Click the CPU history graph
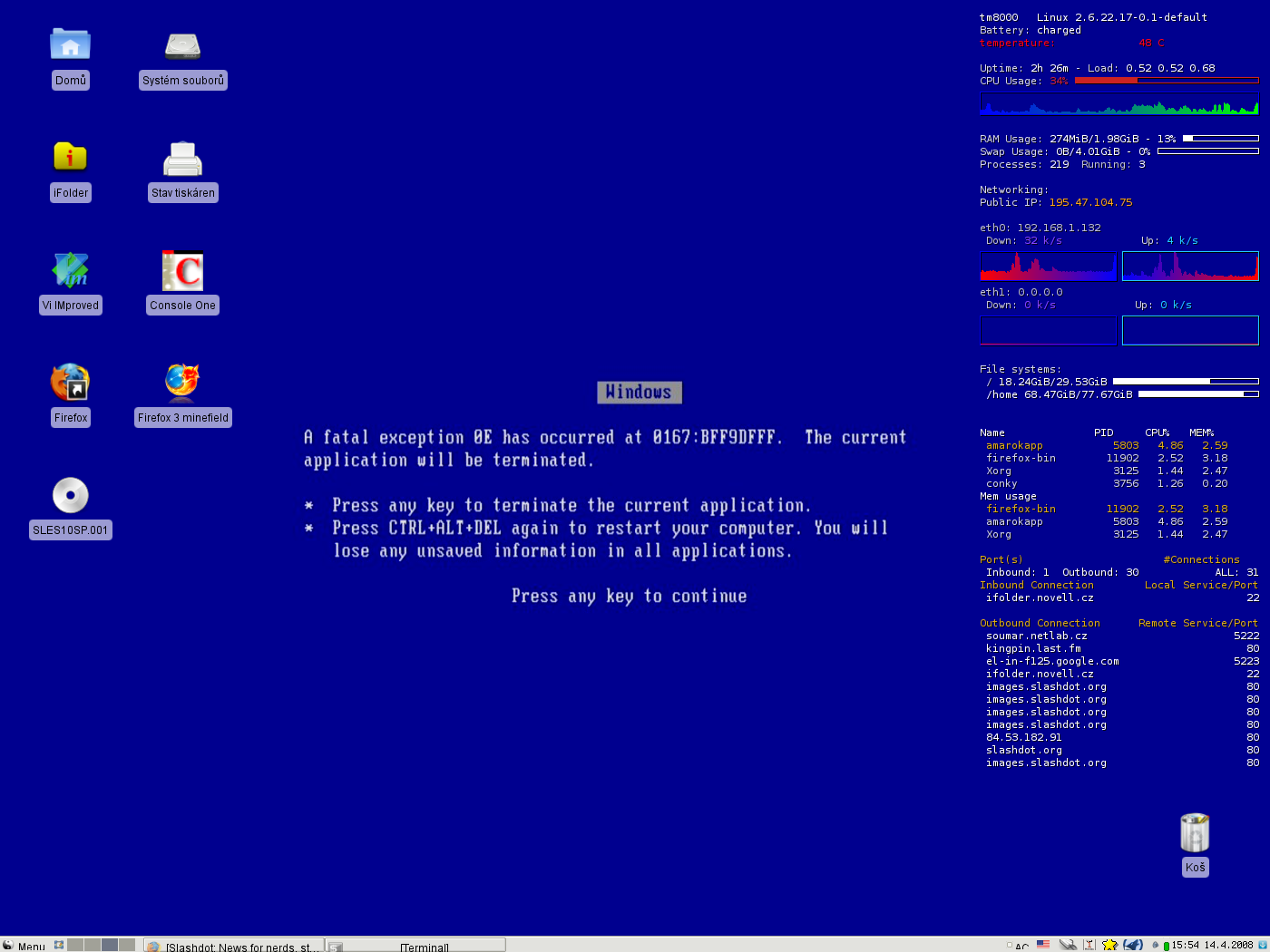 tap(1119, 103)
